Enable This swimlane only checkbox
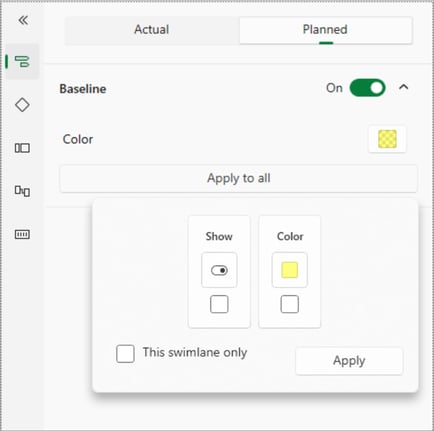This screenshot has height=431, width=434. tap(125, 353)
